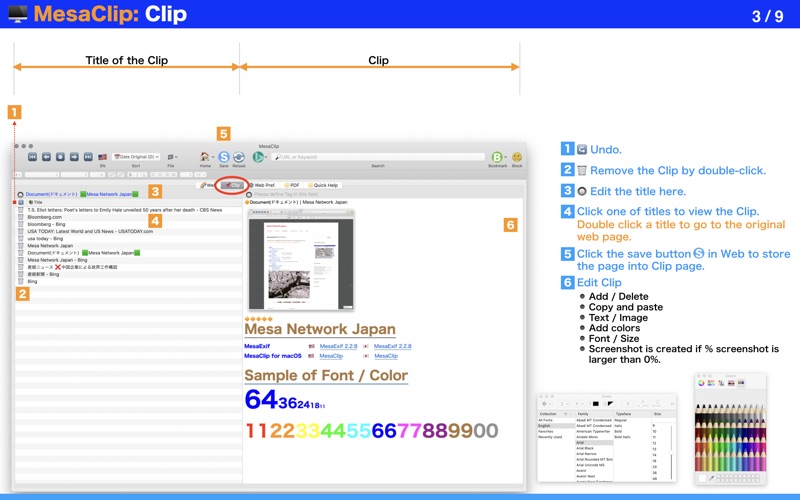
Task: Switch to the Web tab
Action: pos(207,185)
